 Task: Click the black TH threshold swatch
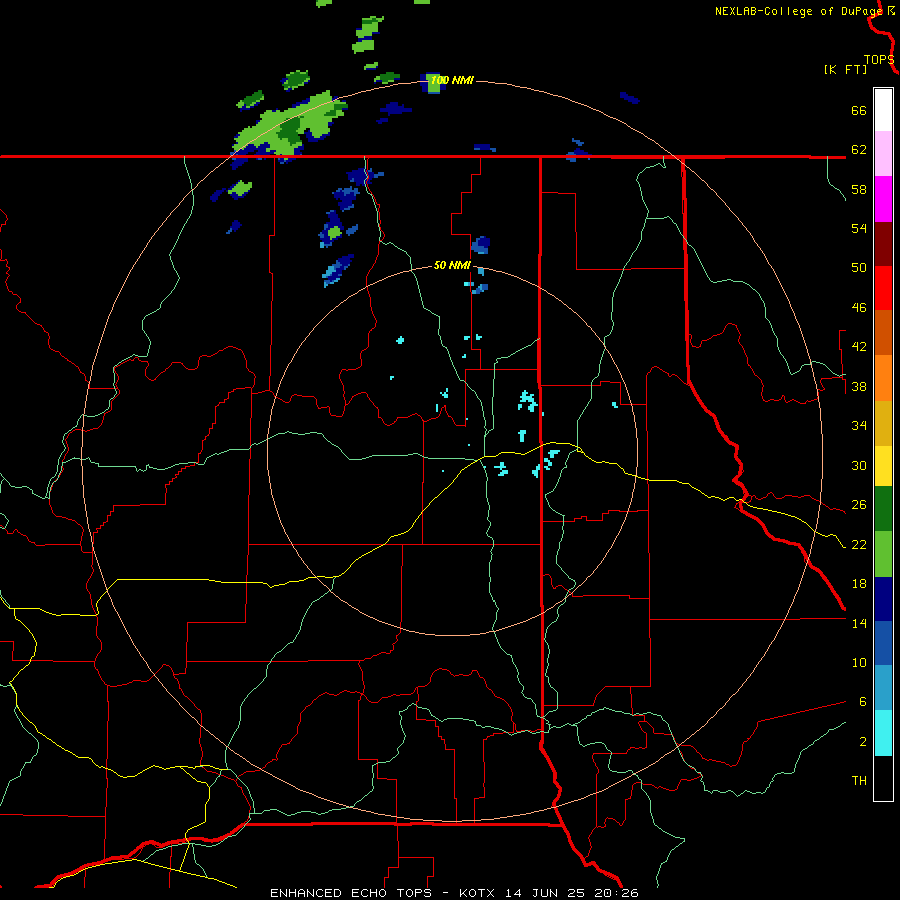[883, 778]
